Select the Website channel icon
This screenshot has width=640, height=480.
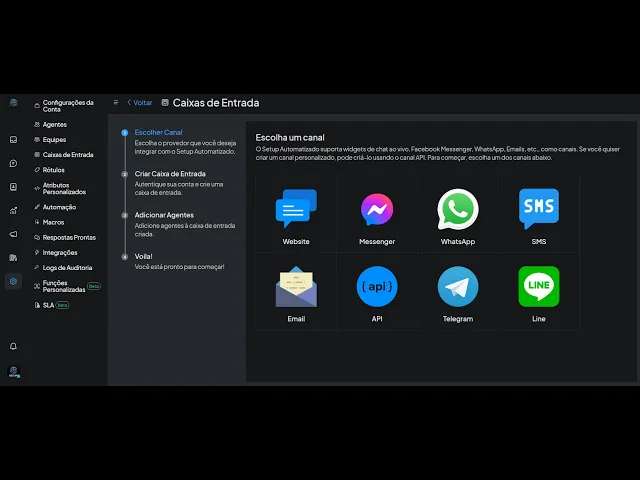(x=296, y=208)
